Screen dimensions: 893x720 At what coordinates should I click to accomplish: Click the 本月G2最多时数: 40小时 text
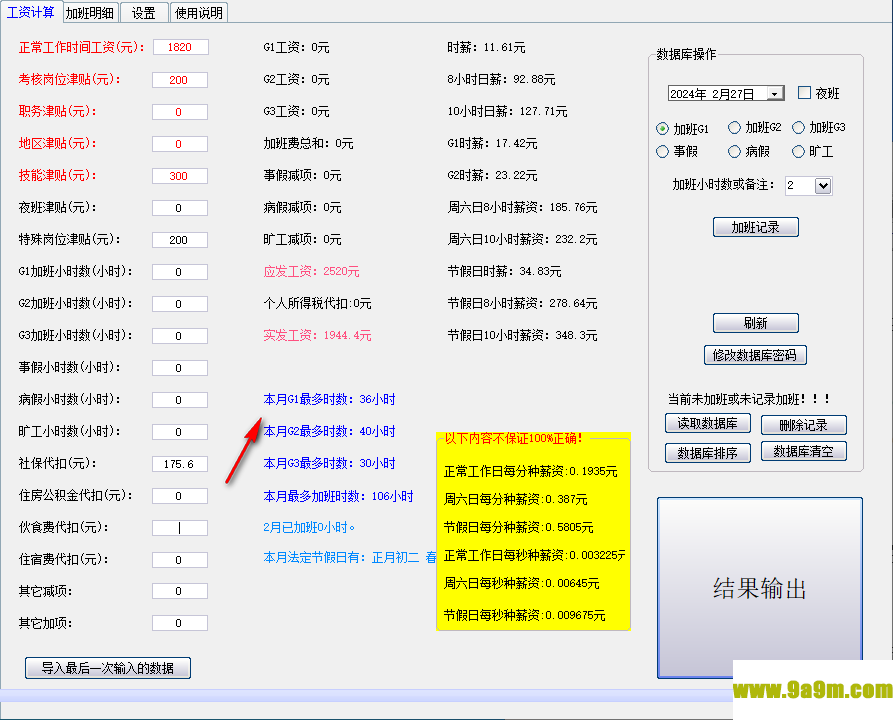click(329, 431)
